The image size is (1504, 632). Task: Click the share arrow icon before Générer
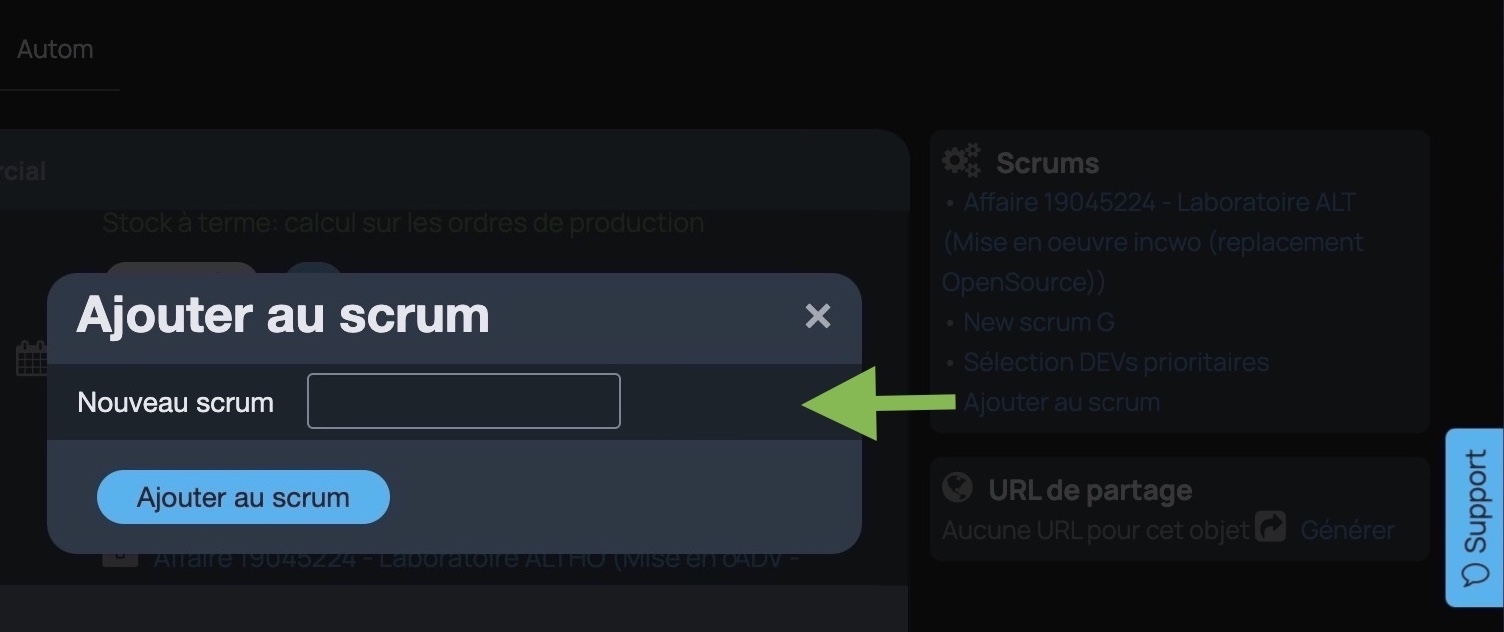coord(1271,527)
